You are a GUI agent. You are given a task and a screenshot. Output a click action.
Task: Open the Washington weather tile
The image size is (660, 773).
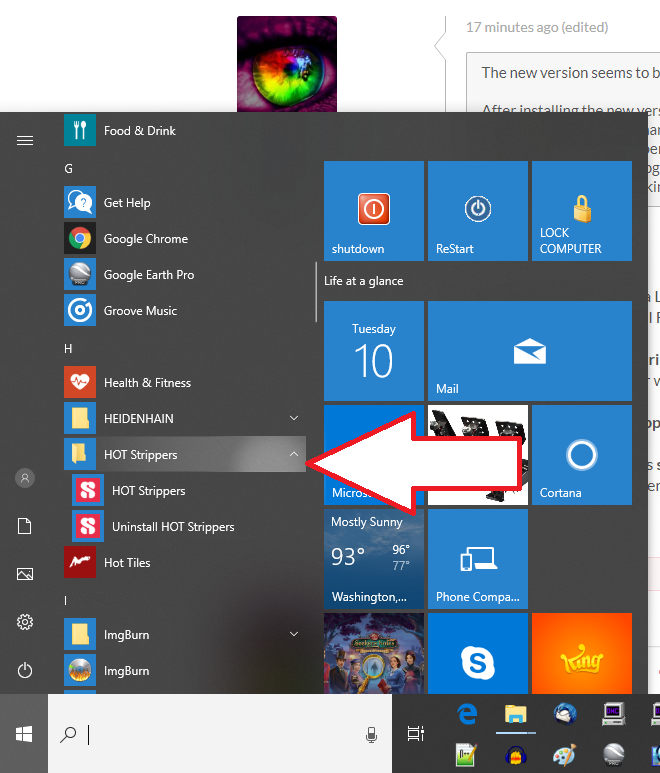[x=374, y=559]
